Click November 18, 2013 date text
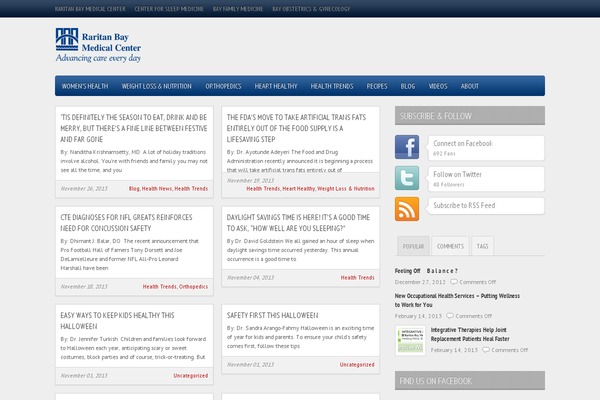 (84, 287)
